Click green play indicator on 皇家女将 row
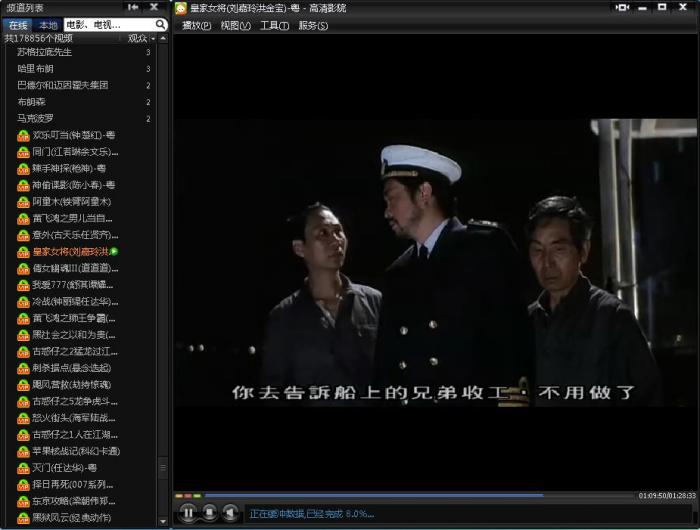The height and width of the screenshot is (530, 700). (114, 251)
